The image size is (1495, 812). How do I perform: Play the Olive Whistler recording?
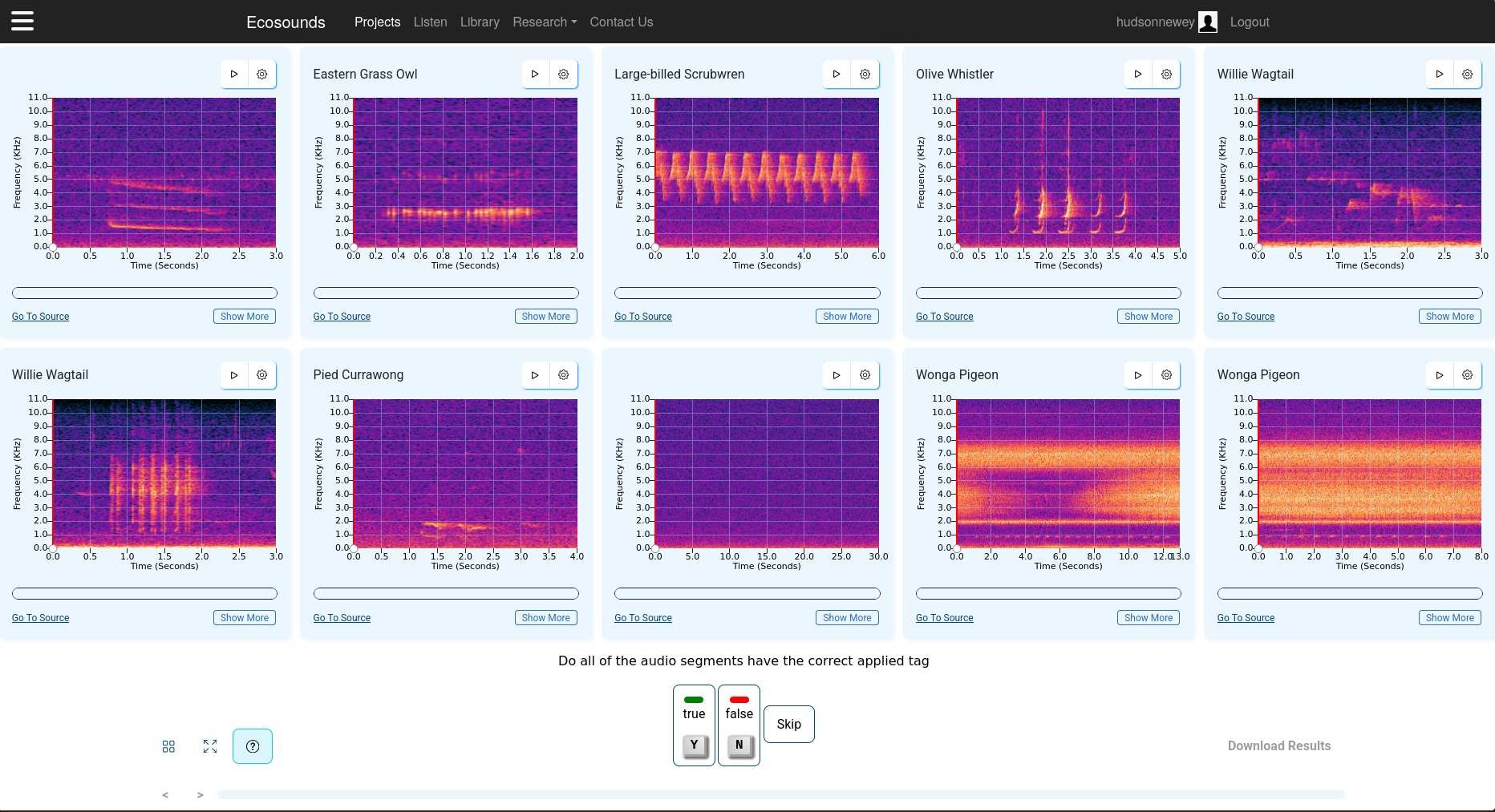pos(1137,74)
